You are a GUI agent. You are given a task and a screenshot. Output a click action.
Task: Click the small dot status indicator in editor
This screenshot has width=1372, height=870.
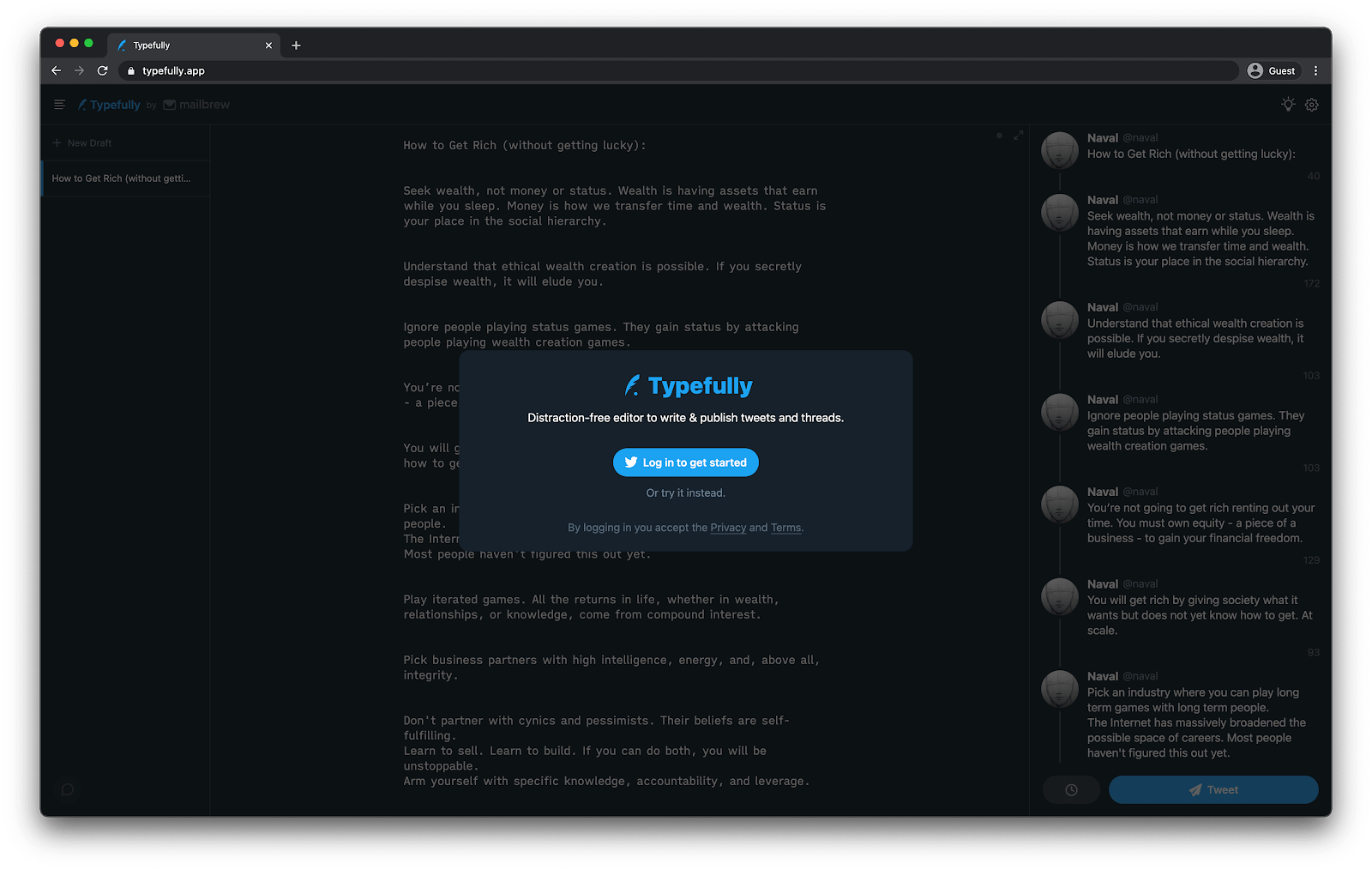(x=999, y=136)
